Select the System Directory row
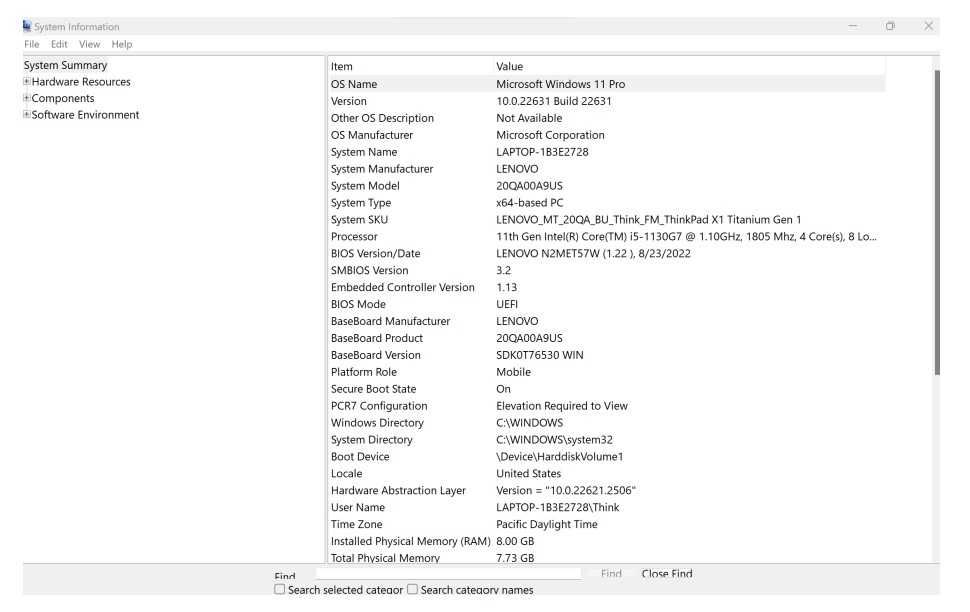The height and width of the screenshot is (612, 970). click(x=606, y=439)
